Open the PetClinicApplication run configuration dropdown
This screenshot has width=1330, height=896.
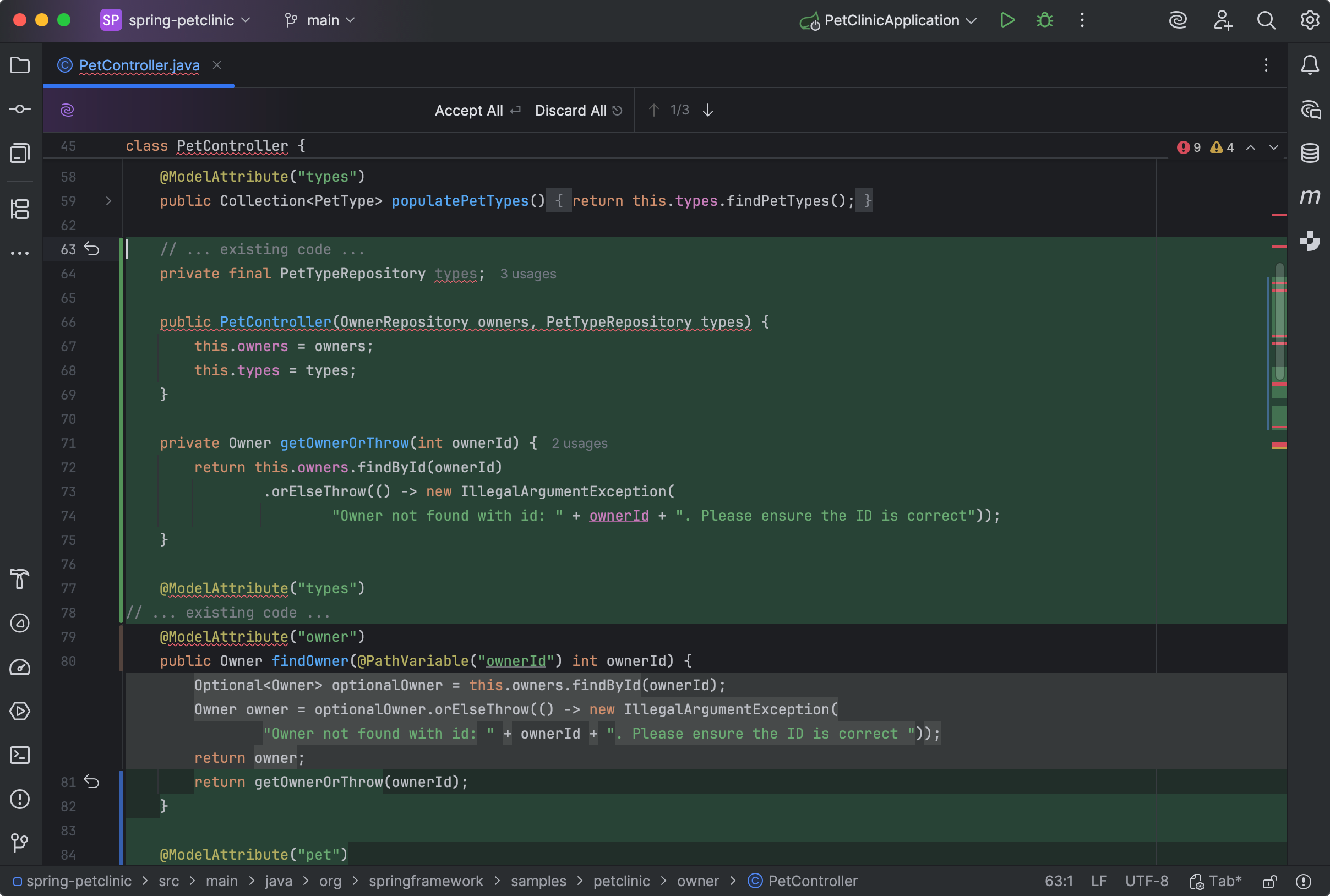(971, 20)
